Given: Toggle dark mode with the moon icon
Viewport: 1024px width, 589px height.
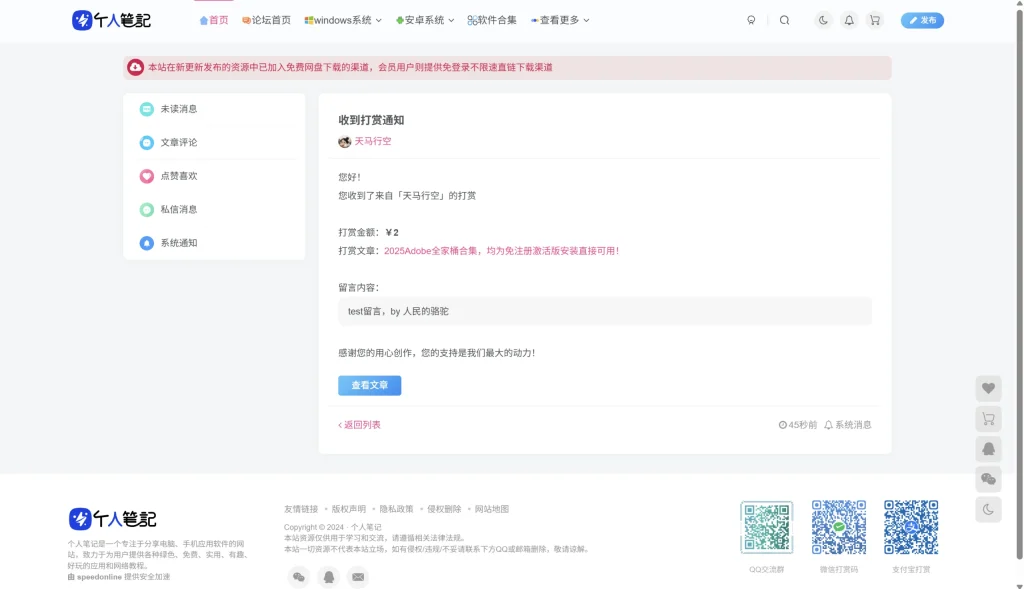Looking at the screenshot, I should pos(823,19).
